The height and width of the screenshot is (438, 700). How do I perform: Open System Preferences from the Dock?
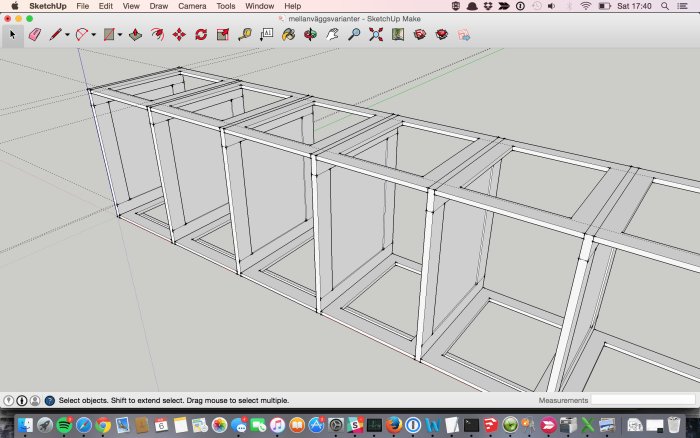point(335,425)
